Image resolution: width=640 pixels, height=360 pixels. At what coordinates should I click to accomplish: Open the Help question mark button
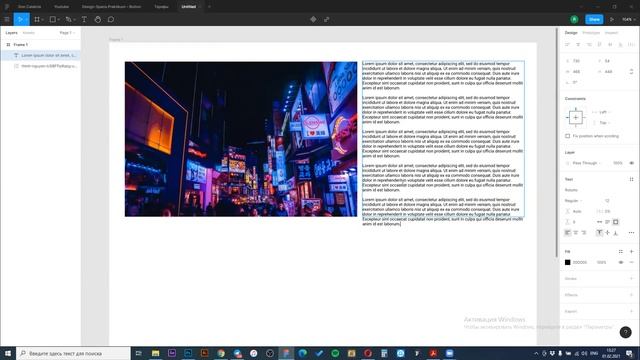(625, 332)
